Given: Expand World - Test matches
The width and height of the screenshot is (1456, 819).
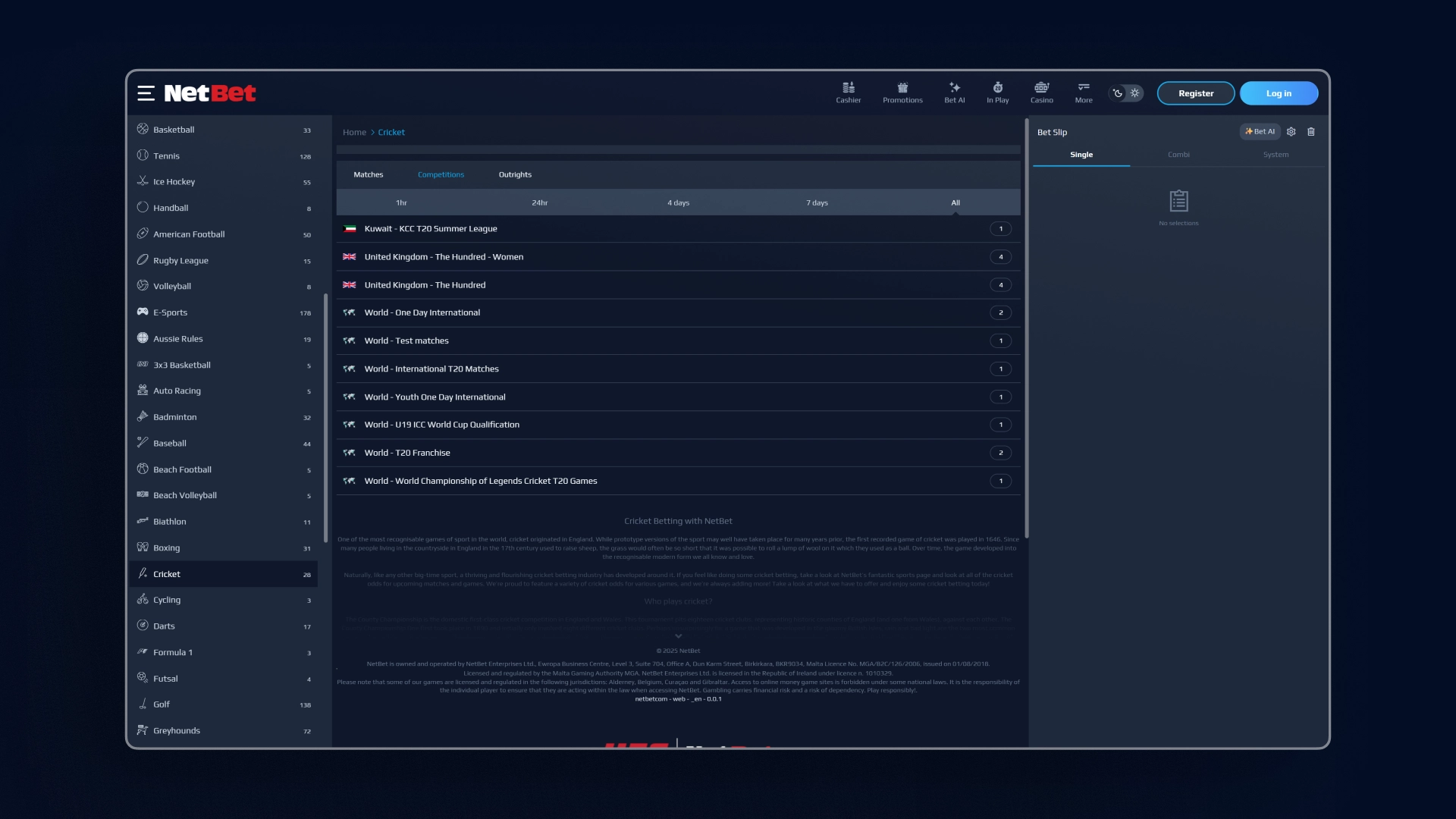Looking at the screenshot, I should click(678, 340).
